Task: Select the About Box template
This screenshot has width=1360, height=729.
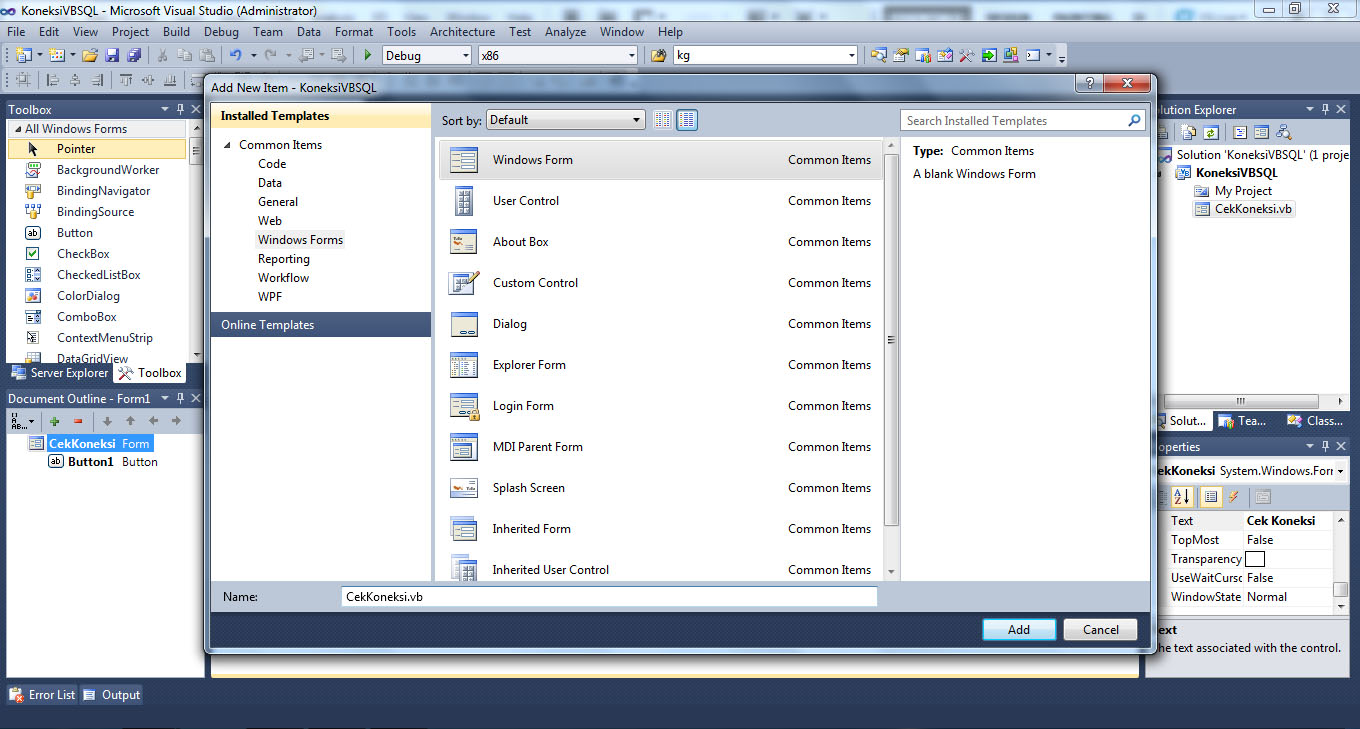Action: [660, 242]
